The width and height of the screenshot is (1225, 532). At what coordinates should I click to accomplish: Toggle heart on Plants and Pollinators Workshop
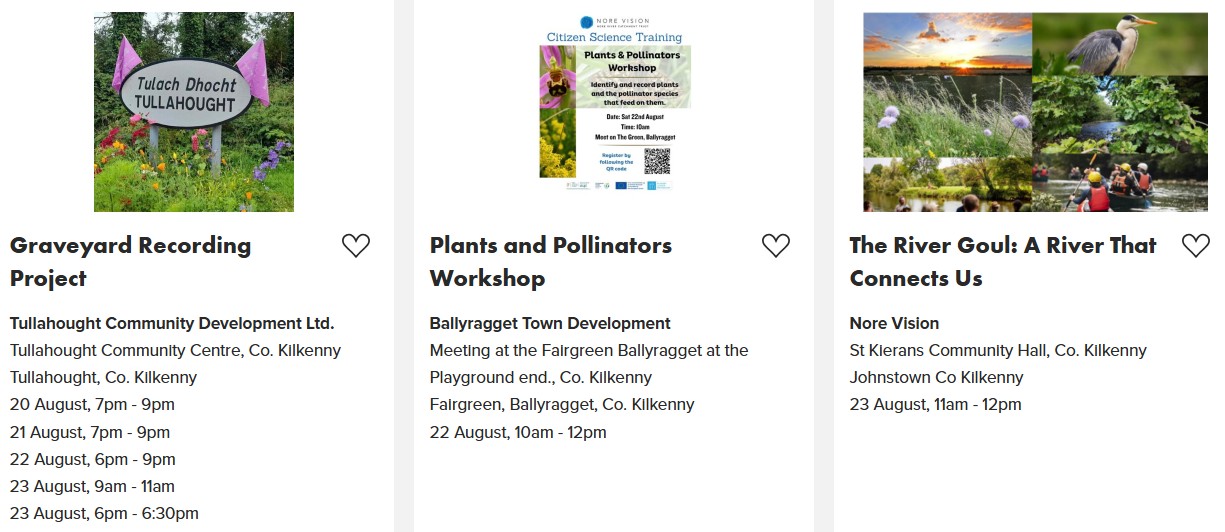coord(776,246)
